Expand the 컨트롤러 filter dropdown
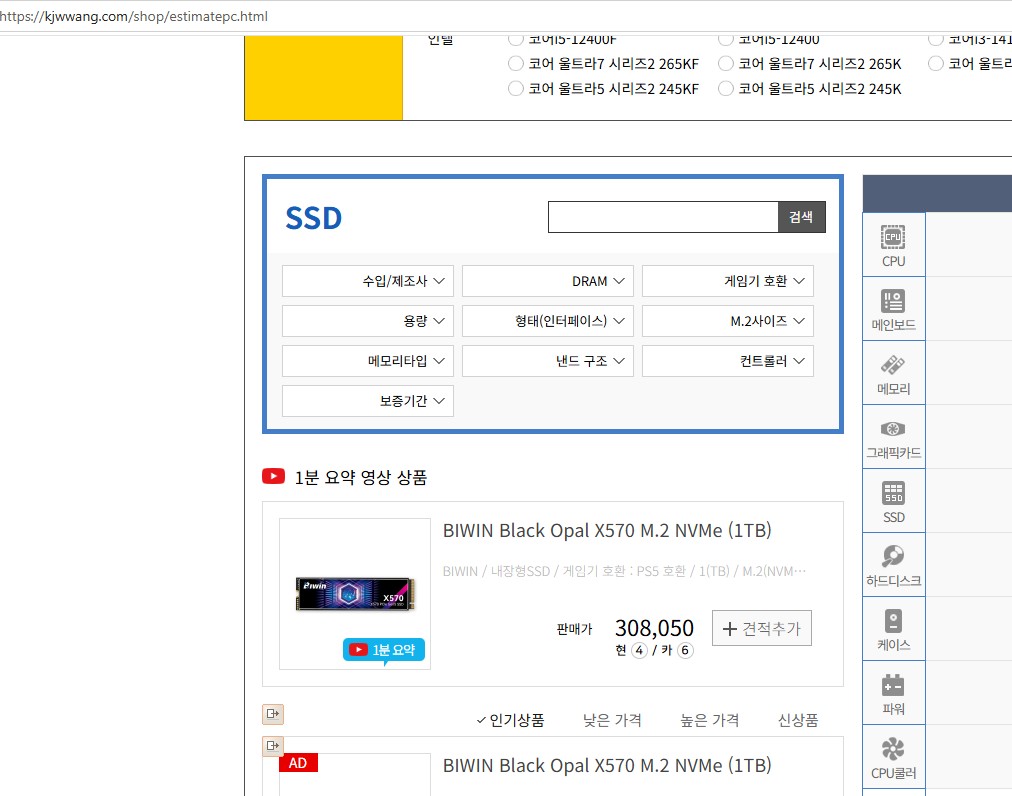 click(728, 361)
